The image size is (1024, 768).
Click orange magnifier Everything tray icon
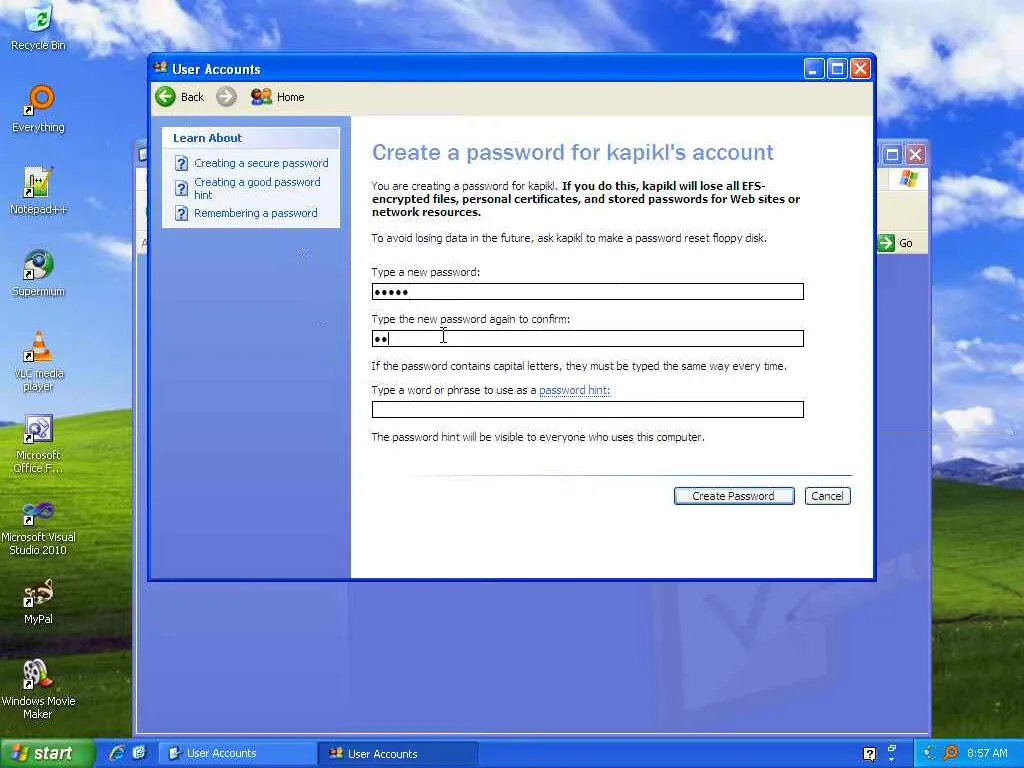click(x=950, y=753)
